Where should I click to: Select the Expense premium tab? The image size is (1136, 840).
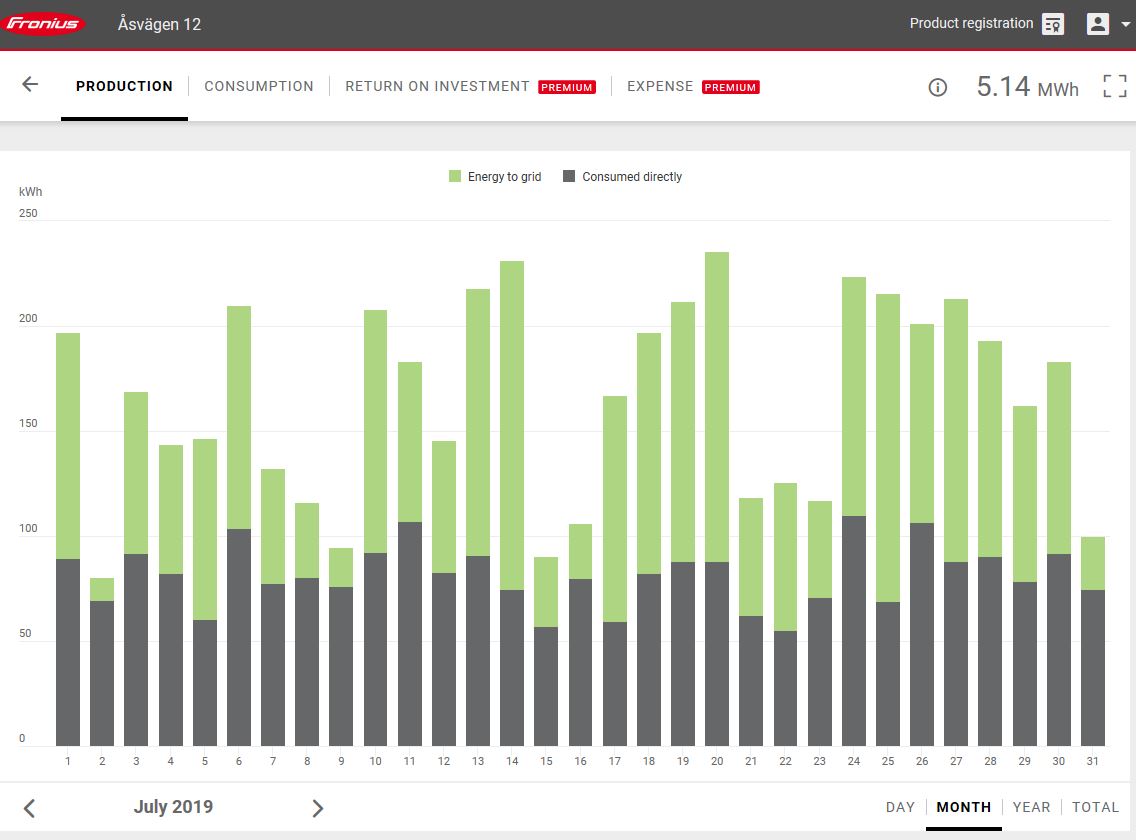[x=660, y=87]
